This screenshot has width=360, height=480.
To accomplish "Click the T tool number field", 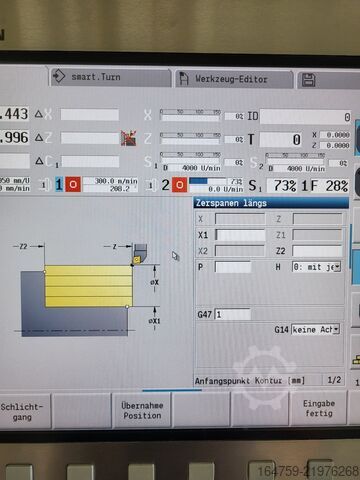I will 281,139.
